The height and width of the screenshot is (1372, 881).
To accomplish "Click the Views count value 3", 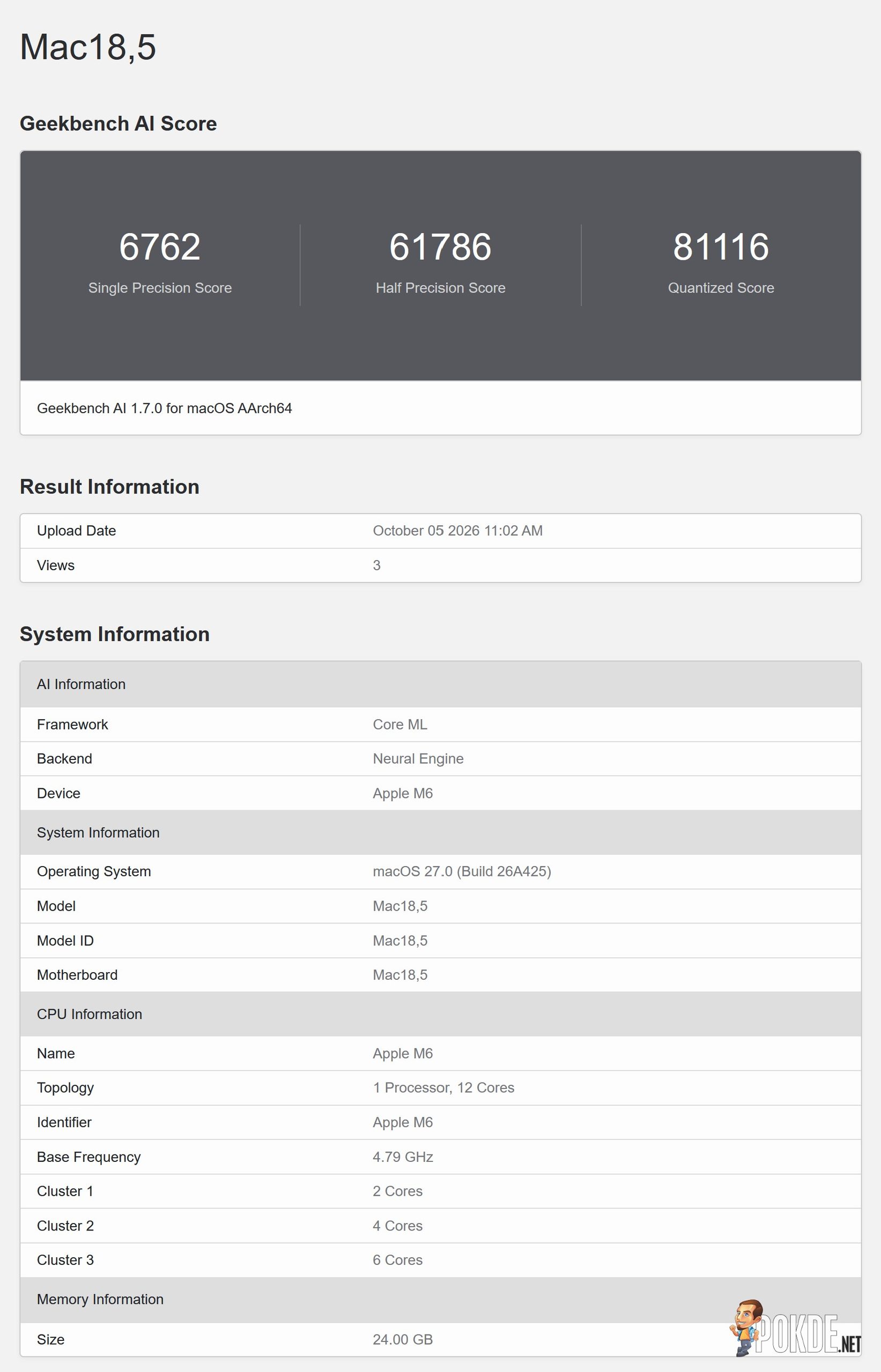I will [x=376, y=565].
